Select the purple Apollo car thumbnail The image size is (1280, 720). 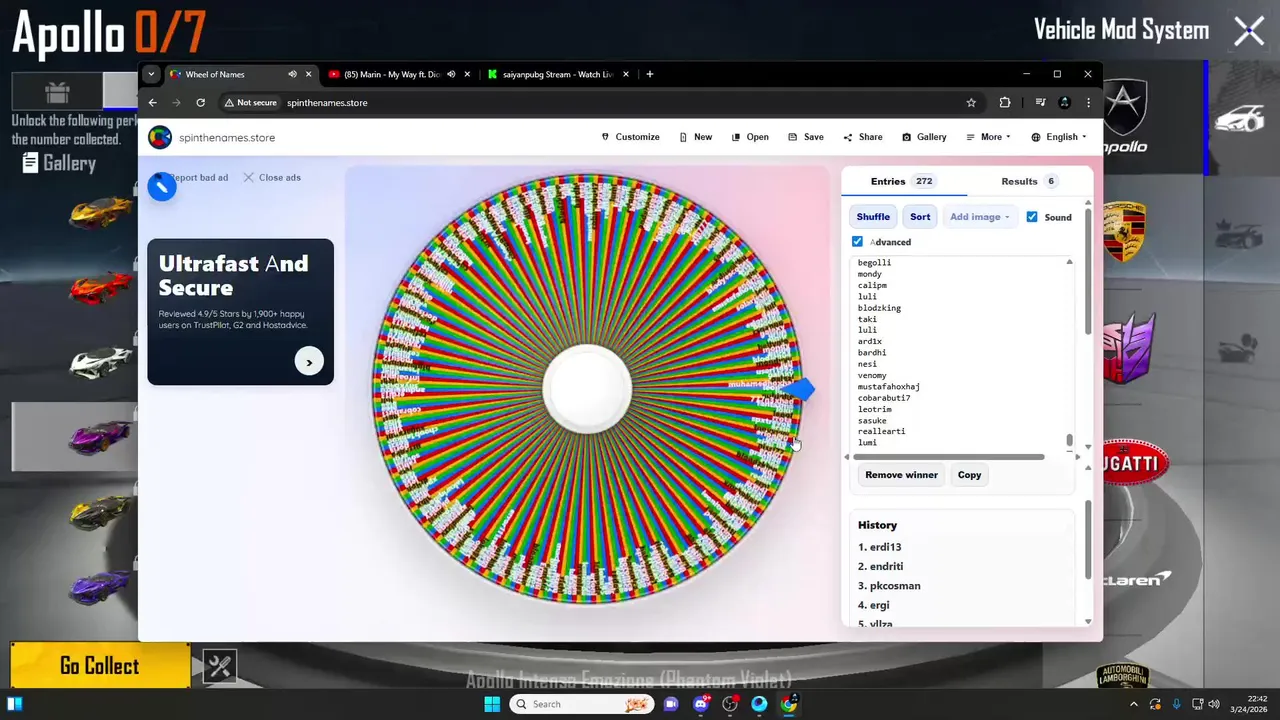point(99,437)
